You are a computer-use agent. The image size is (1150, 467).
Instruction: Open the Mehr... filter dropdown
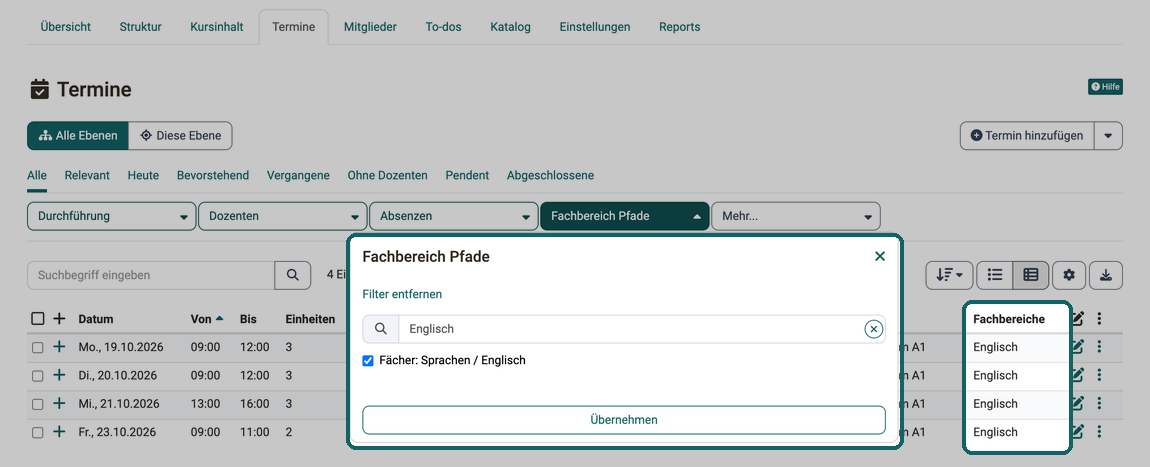pyautogui.click(x=796, y=216)
